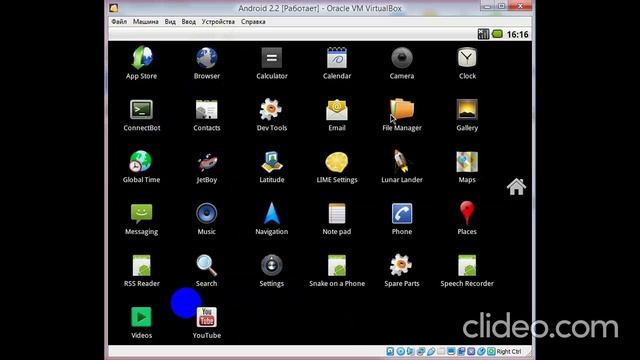Launch the Phone dialer
The image size is (640, 360).
pyautogui.click(x=402, y=218)
